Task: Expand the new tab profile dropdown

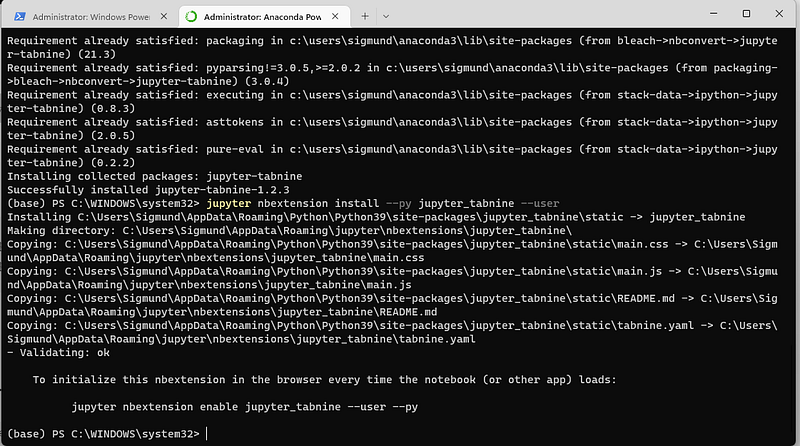Action: pyautogui.click(x=386, y=16)
